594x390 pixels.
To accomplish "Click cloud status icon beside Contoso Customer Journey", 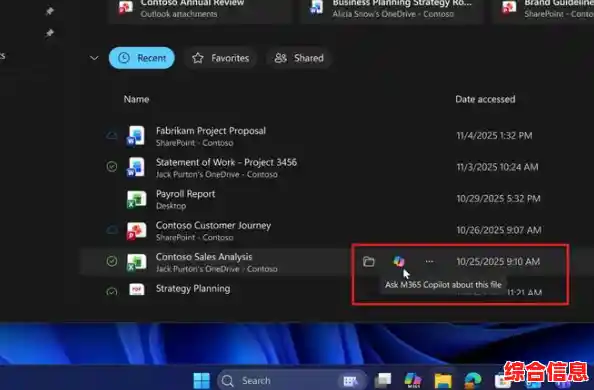I will 111,230.
